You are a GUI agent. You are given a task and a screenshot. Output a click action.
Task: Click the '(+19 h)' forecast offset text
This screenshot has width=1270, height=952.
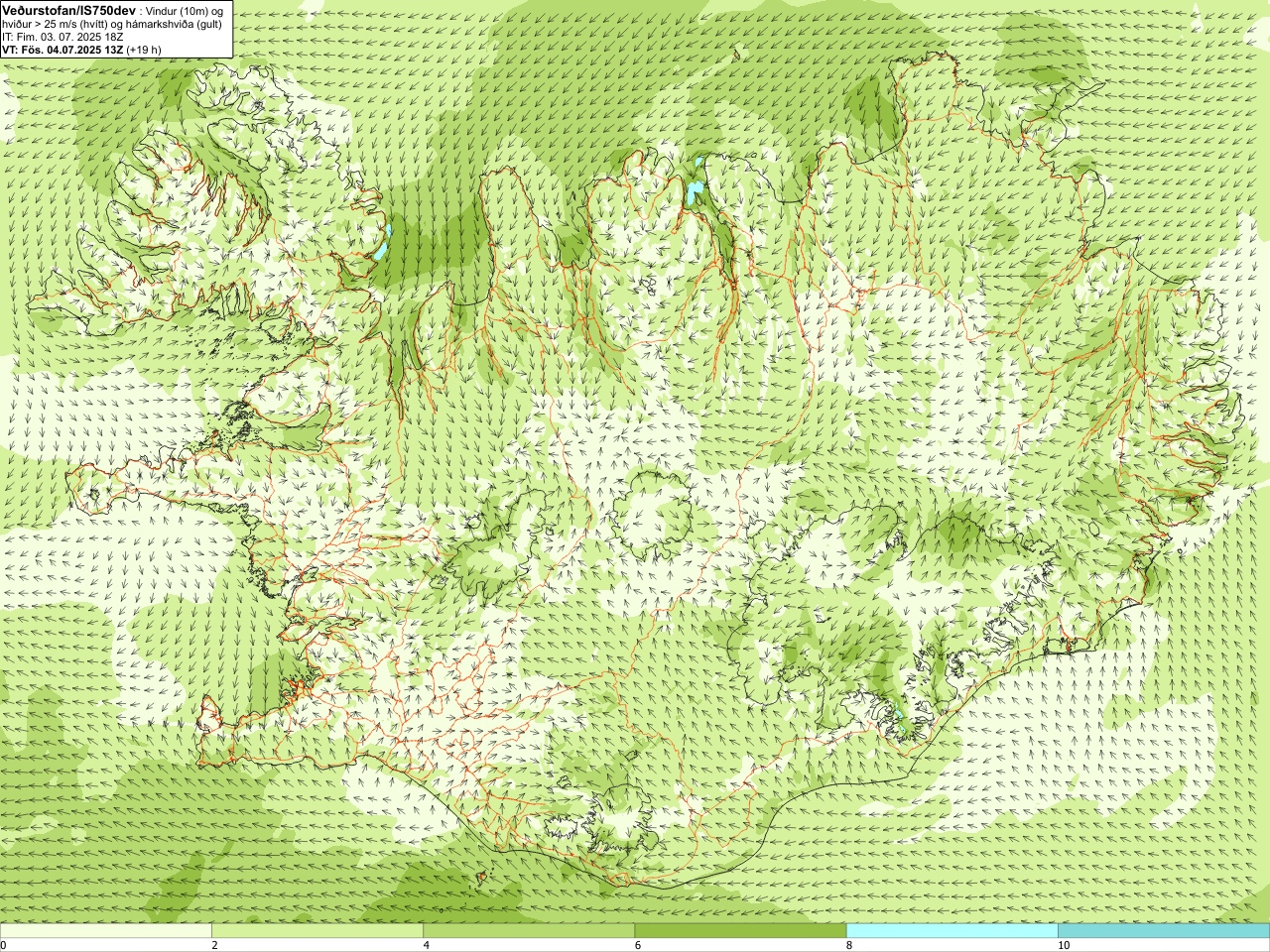tap(144, 50)
